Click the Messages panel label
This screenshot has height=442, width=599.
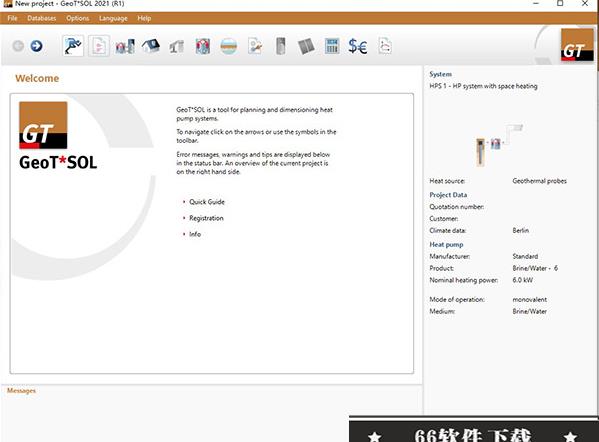[x=21, y=390]
